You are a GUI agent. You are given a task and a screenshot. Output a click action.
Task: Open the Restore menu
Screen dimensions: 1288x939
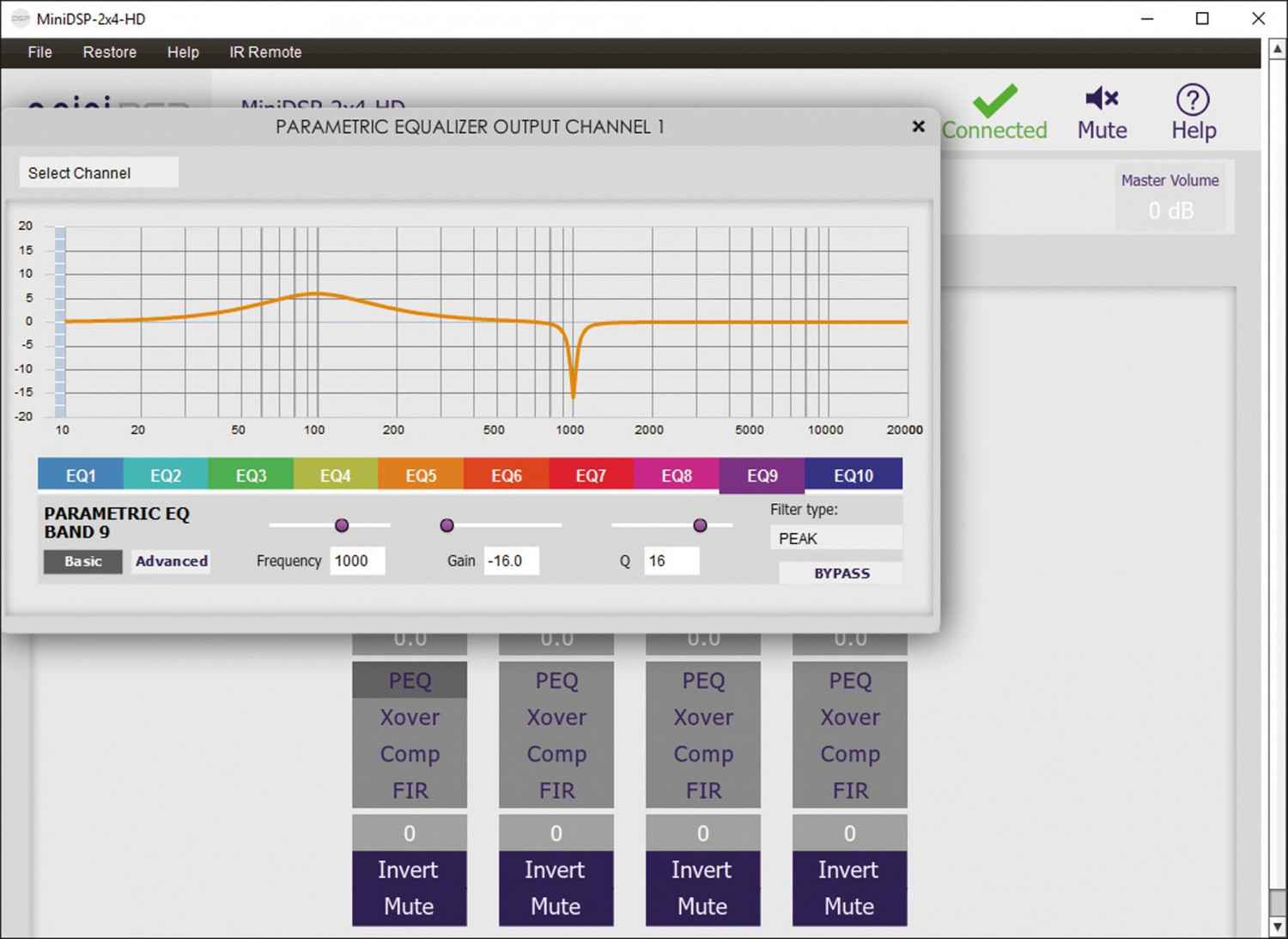click(109, 52)
